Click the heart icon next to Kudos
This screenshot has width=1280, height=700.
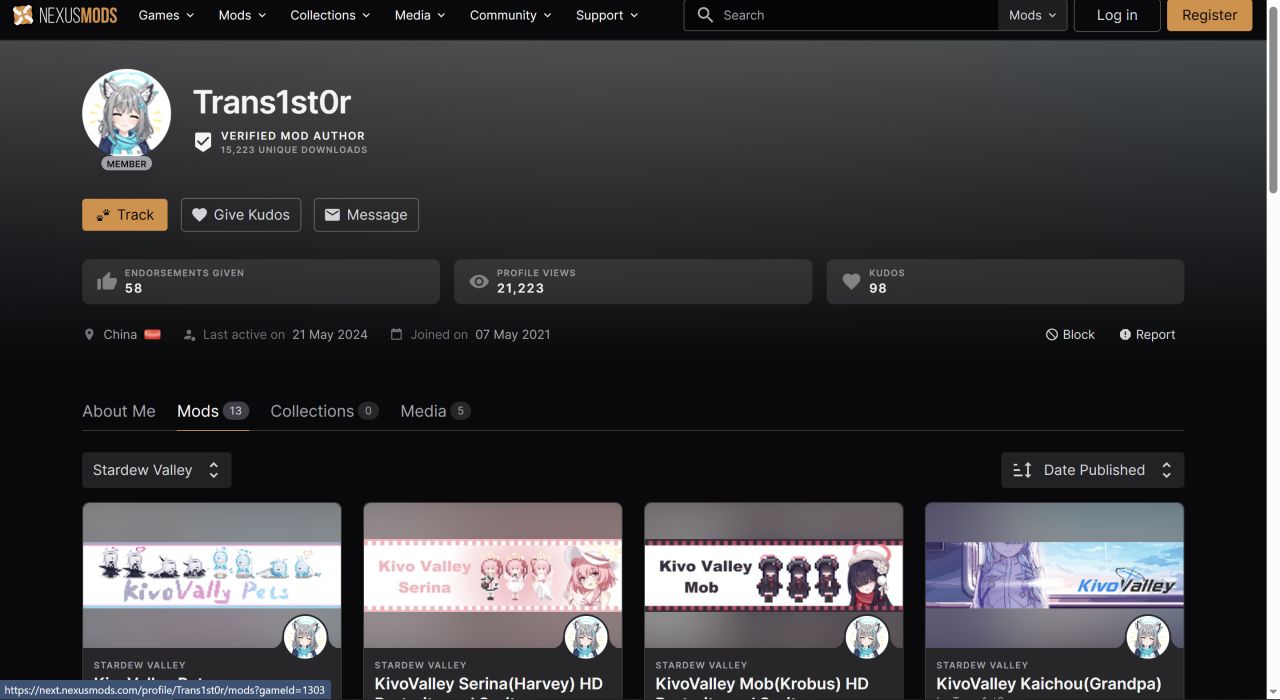click(x=851, y=282)
